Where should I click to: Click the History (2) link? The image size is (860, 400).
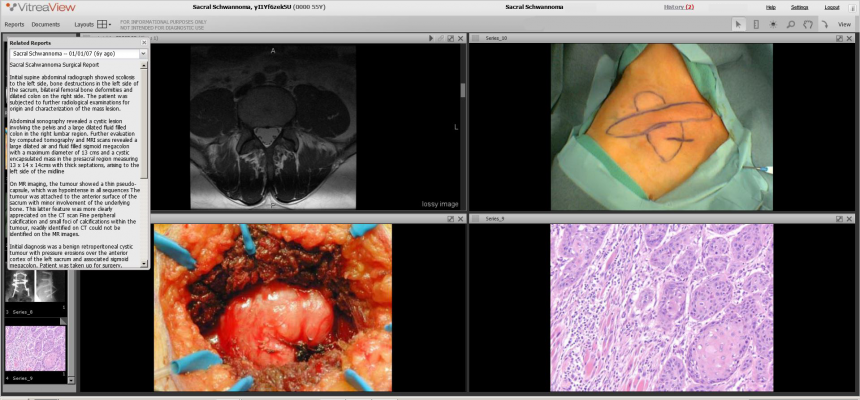[x=679, y=7]
